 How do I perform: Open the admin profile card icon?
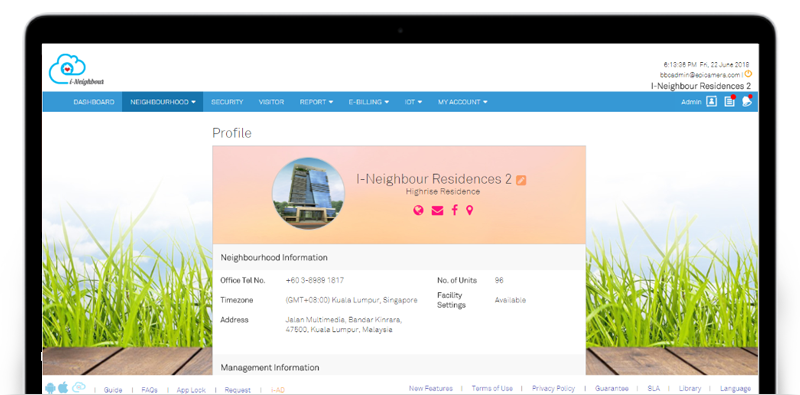coord(711,102)
